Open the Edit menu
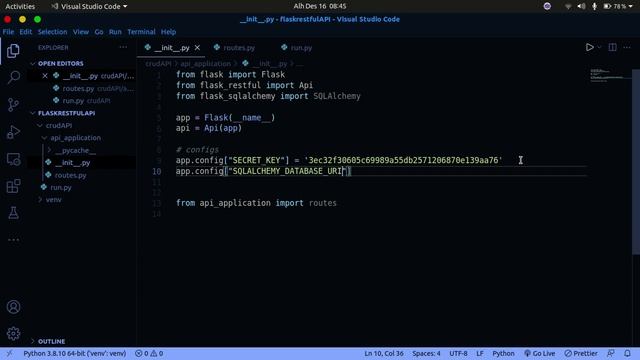Viewport: 640px width, 360px height. click(25, 32)
